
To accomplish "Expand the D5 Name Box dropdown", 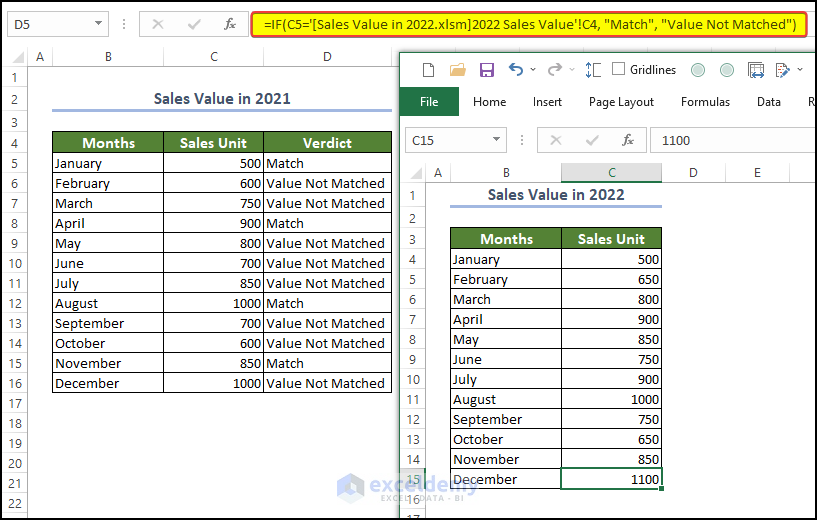I will click(x=98, y=23).
